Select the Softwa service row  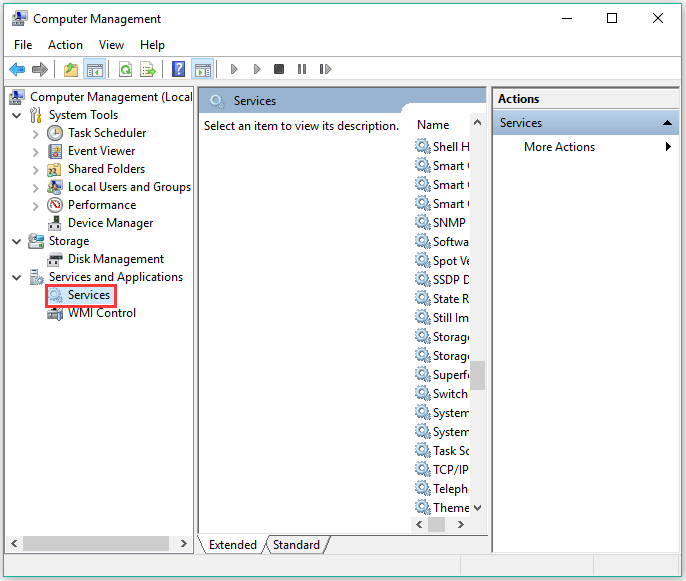pos(442,242)
